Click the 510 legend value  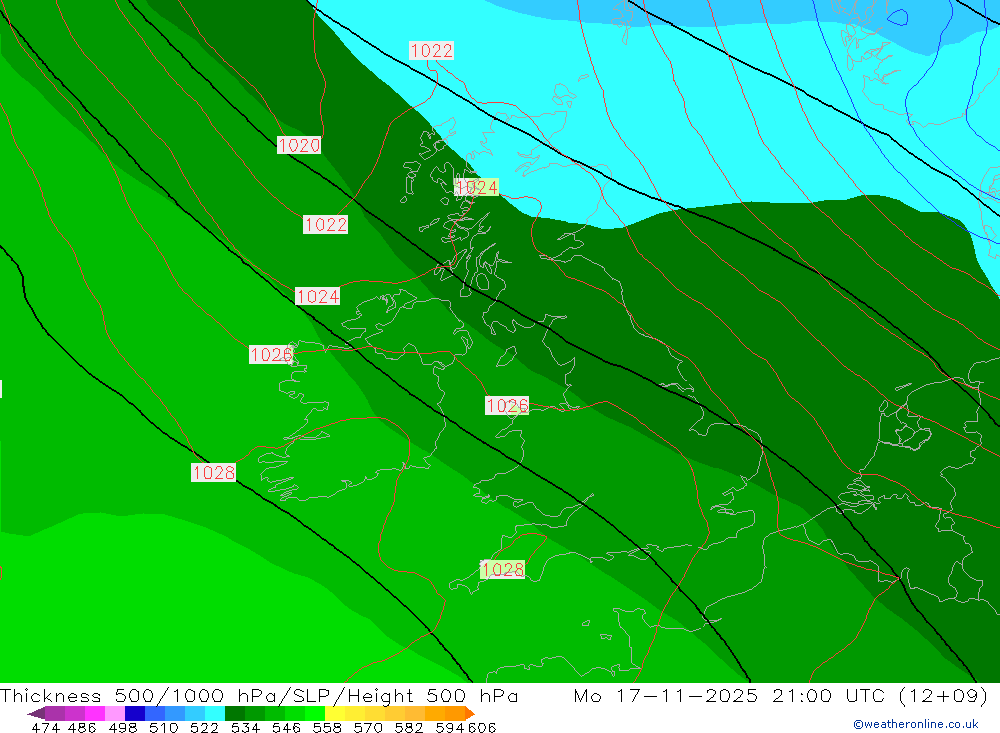[x=163, y=727]
